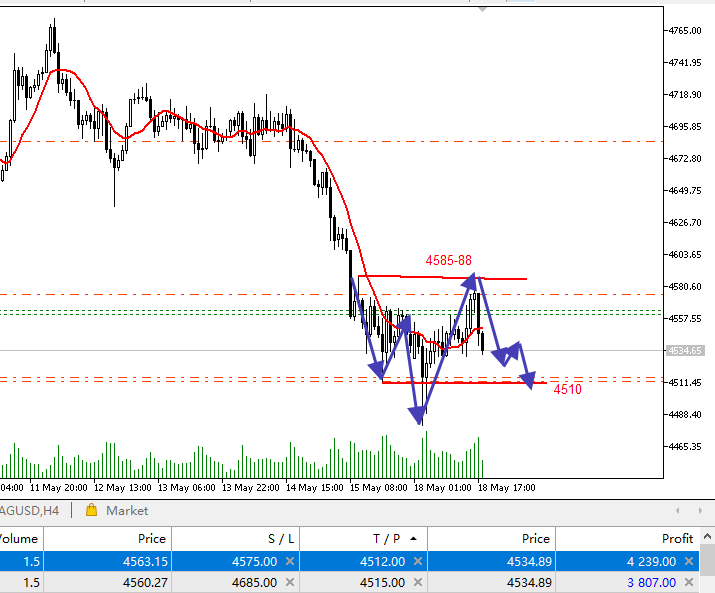Click the trade list scrollbar up arrow

707,536
